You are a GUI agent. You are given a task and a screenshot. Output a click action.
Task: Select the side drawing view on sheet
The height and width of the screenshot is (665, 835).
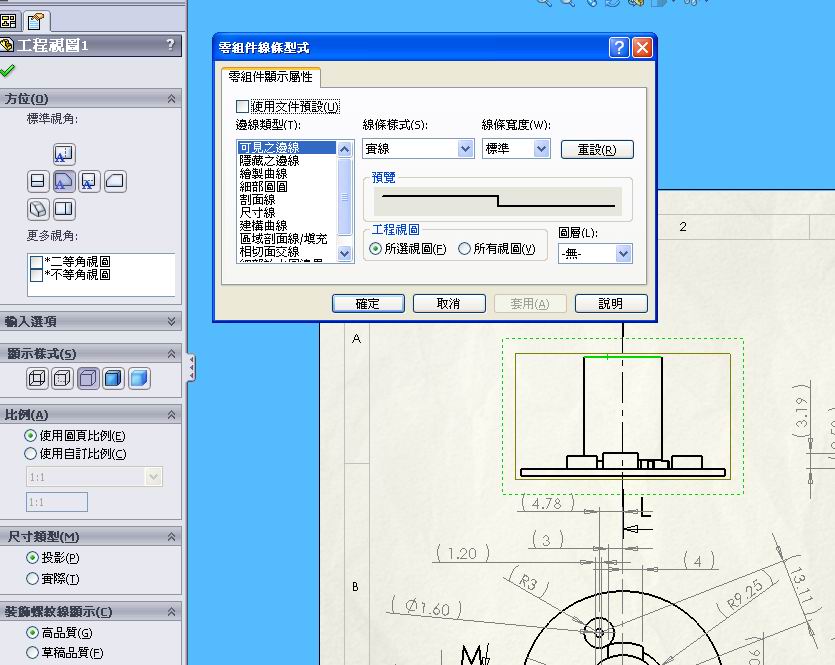[623, 416]
